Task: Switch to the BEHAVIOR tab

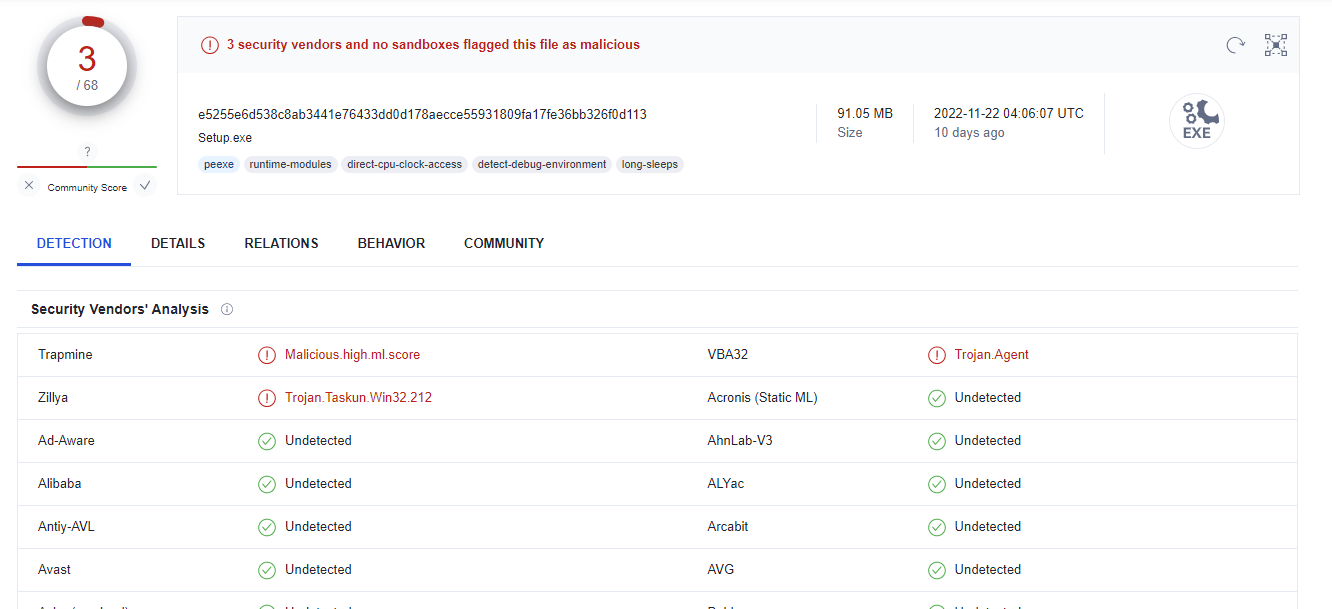Action: [391, 243]
